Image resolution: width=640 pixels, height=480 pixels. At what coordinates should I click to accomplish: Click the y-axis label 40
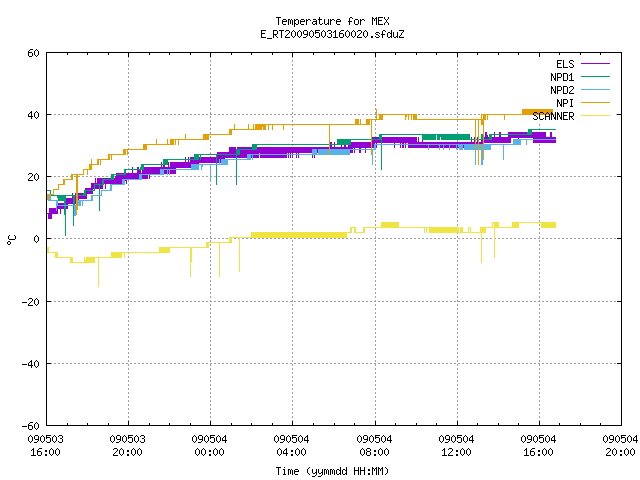[x=33, y=116]
